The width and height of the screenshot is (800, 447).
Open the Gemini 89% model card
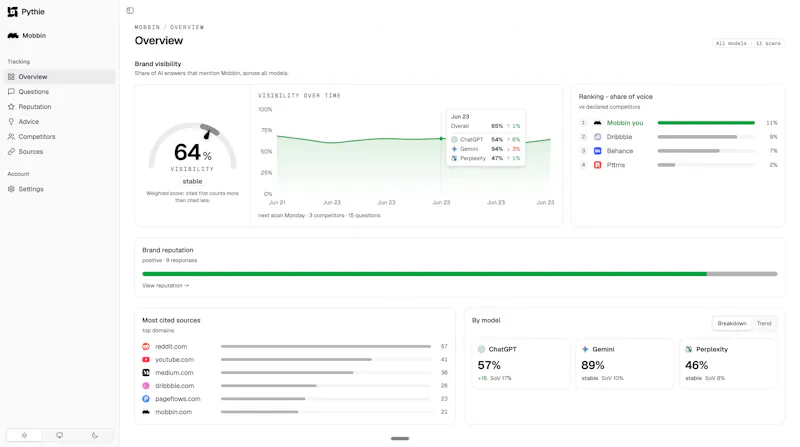tap(624, 363)
